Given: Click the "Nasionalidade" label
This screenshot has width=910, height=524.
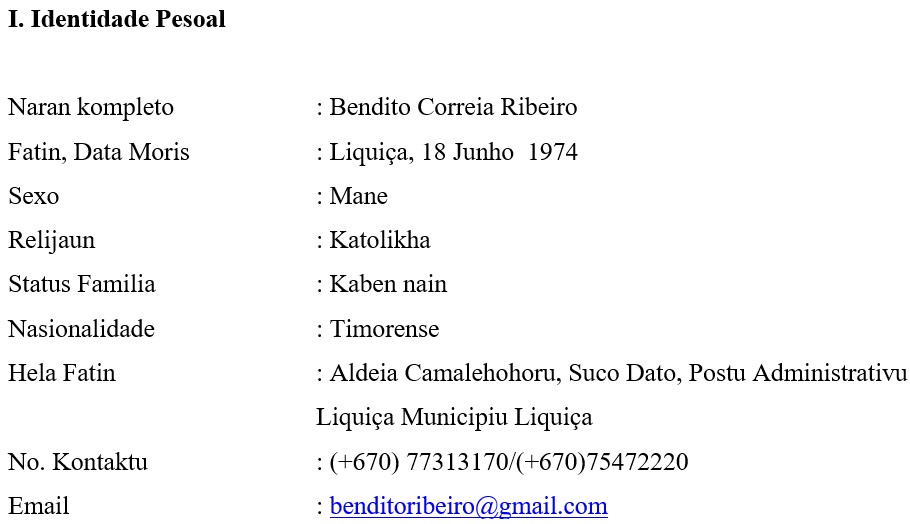Looking at the screenshot, I should click(x=82, y=330).
